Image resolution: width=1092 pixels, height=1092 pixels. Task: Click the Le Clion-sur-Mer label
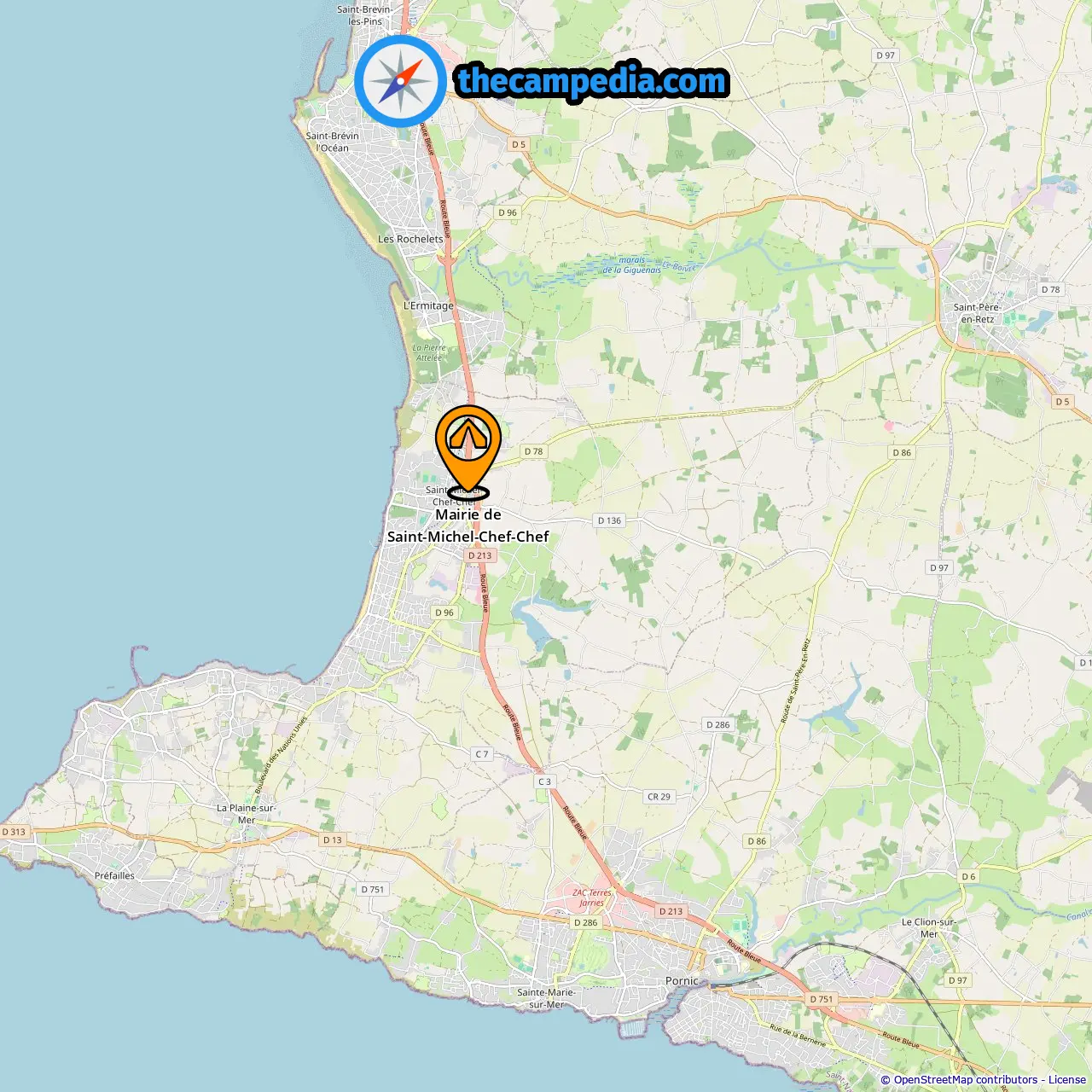(x=928, y=928)
